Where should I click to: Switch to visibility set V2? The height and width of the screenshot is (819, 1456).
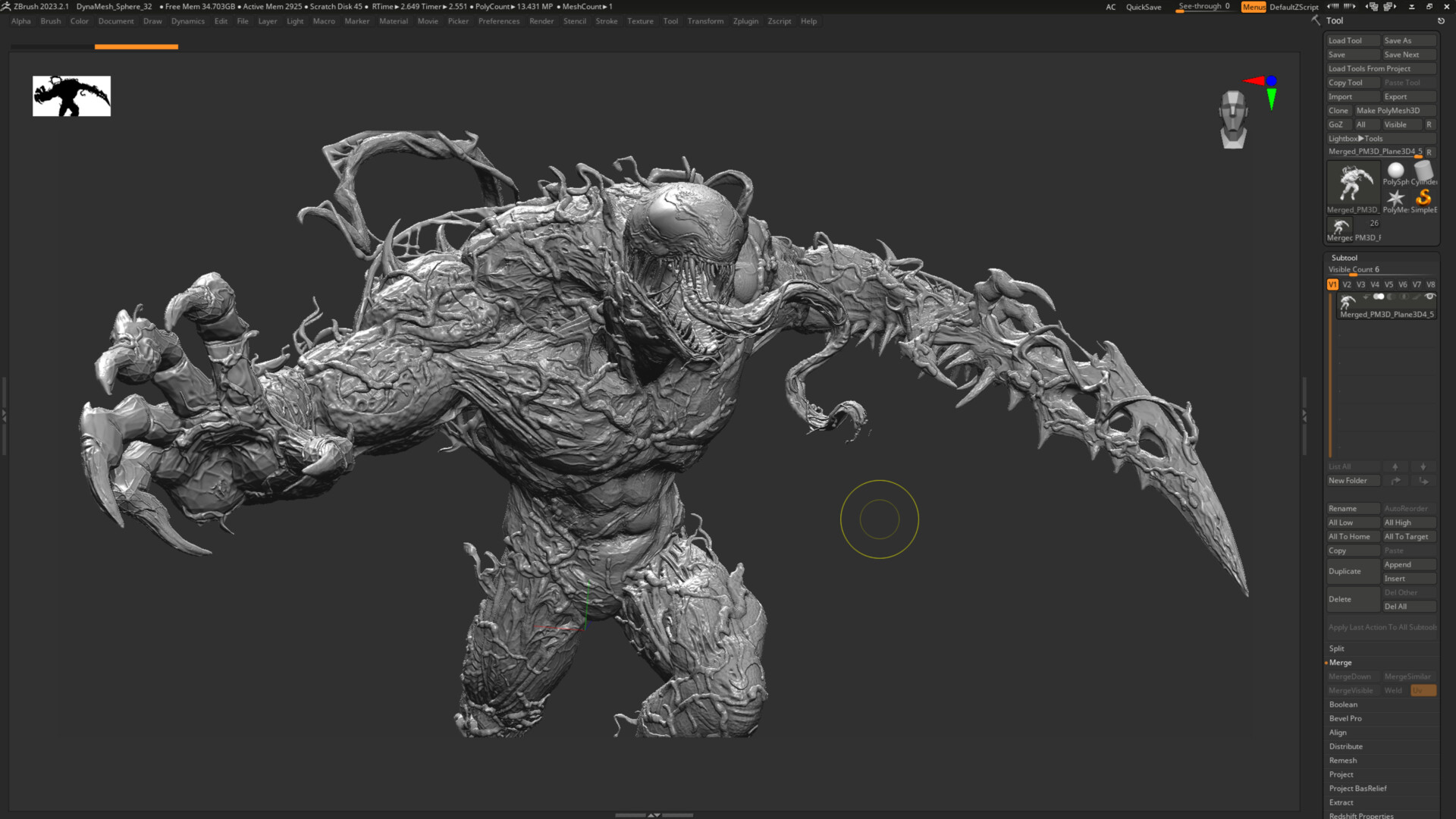point(1347,285)
